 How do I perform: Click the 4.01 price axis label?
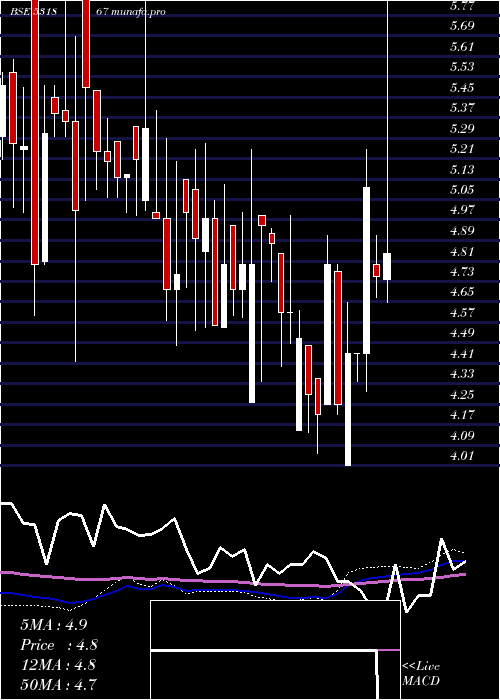click(x=462, y=456)
